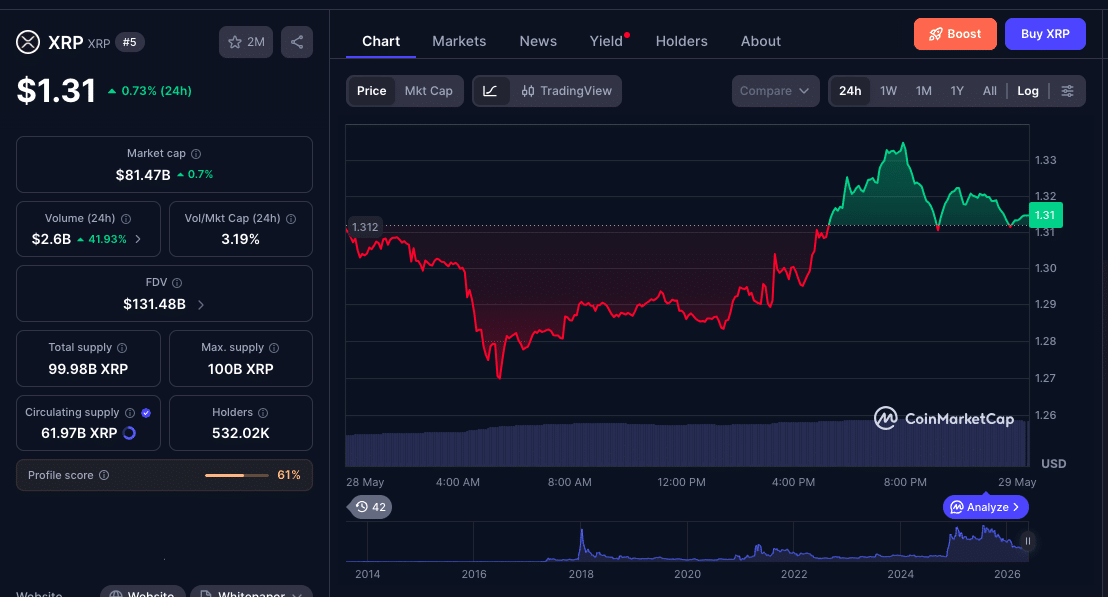
Task: Click the 0.73% (24h) price change
Action: (150, 91)
